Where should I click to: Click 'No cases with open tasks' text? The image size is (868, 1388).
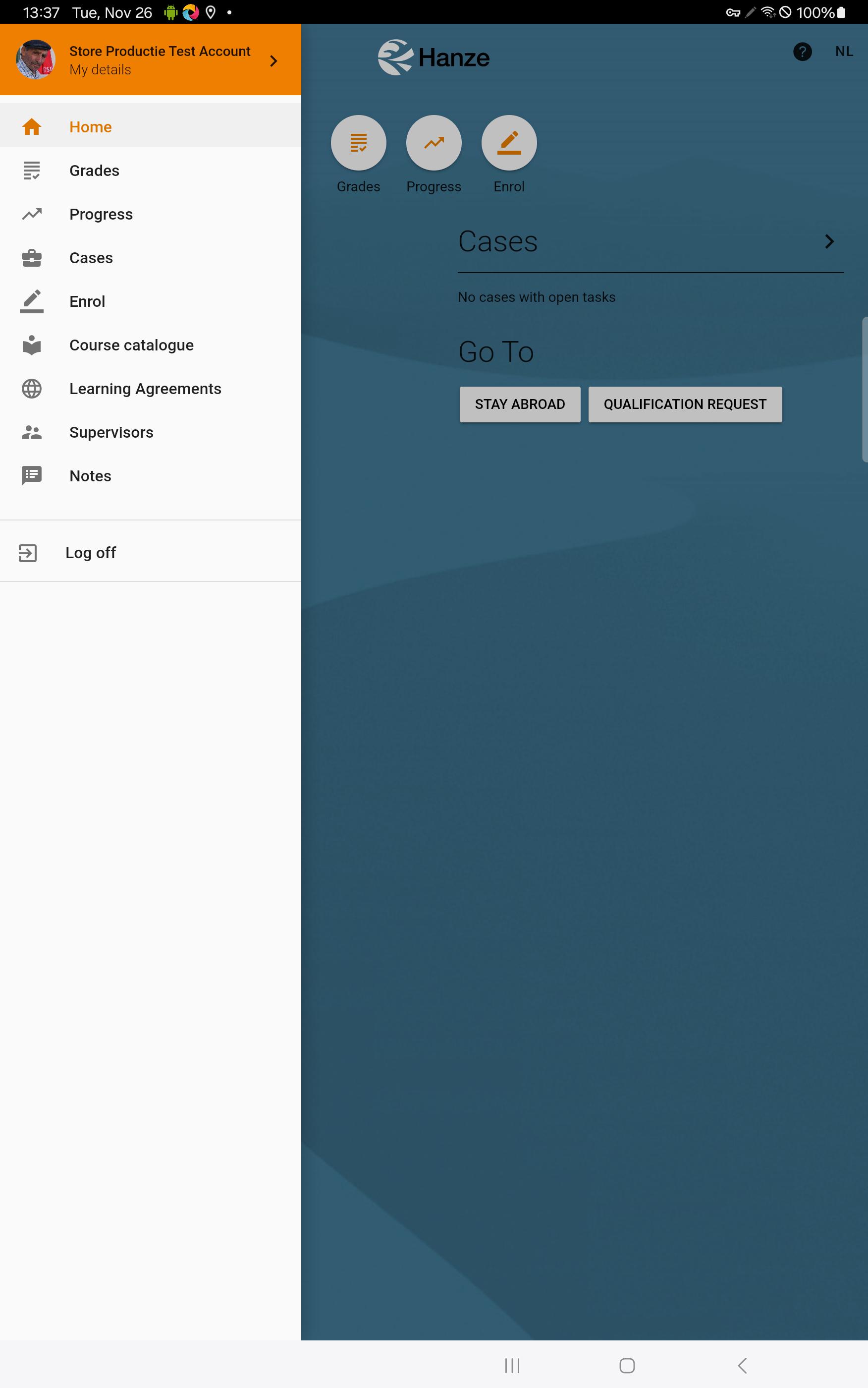pyautogui.click(x=536, y=297)
